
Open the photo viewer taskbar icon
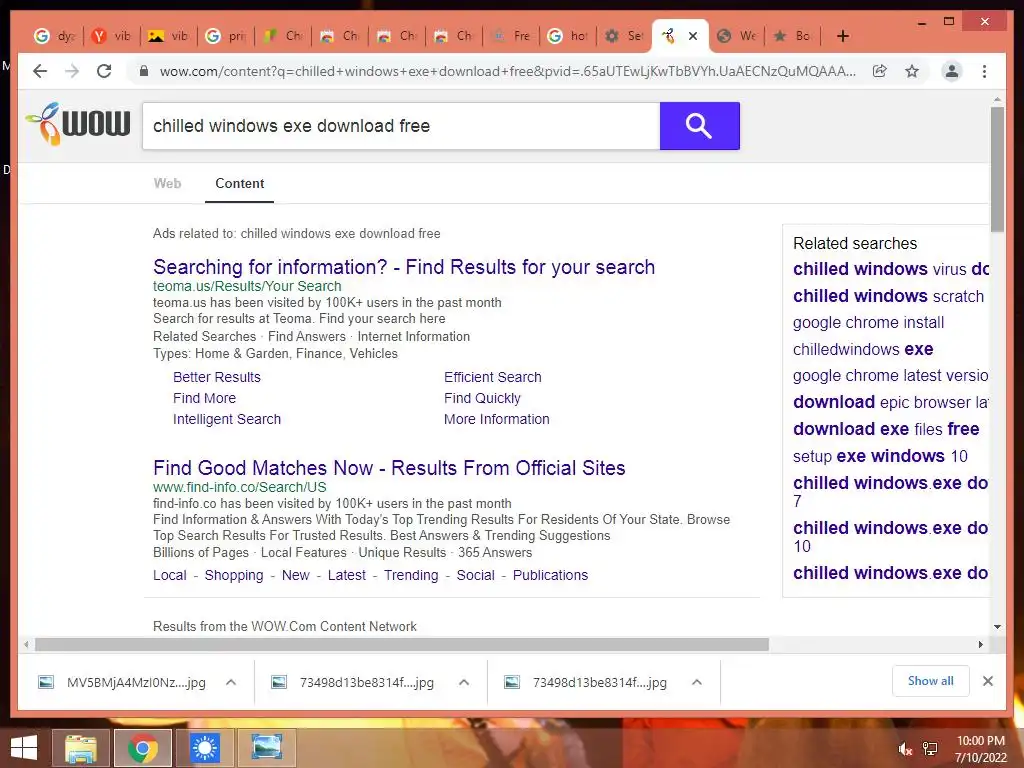[267, 748]
